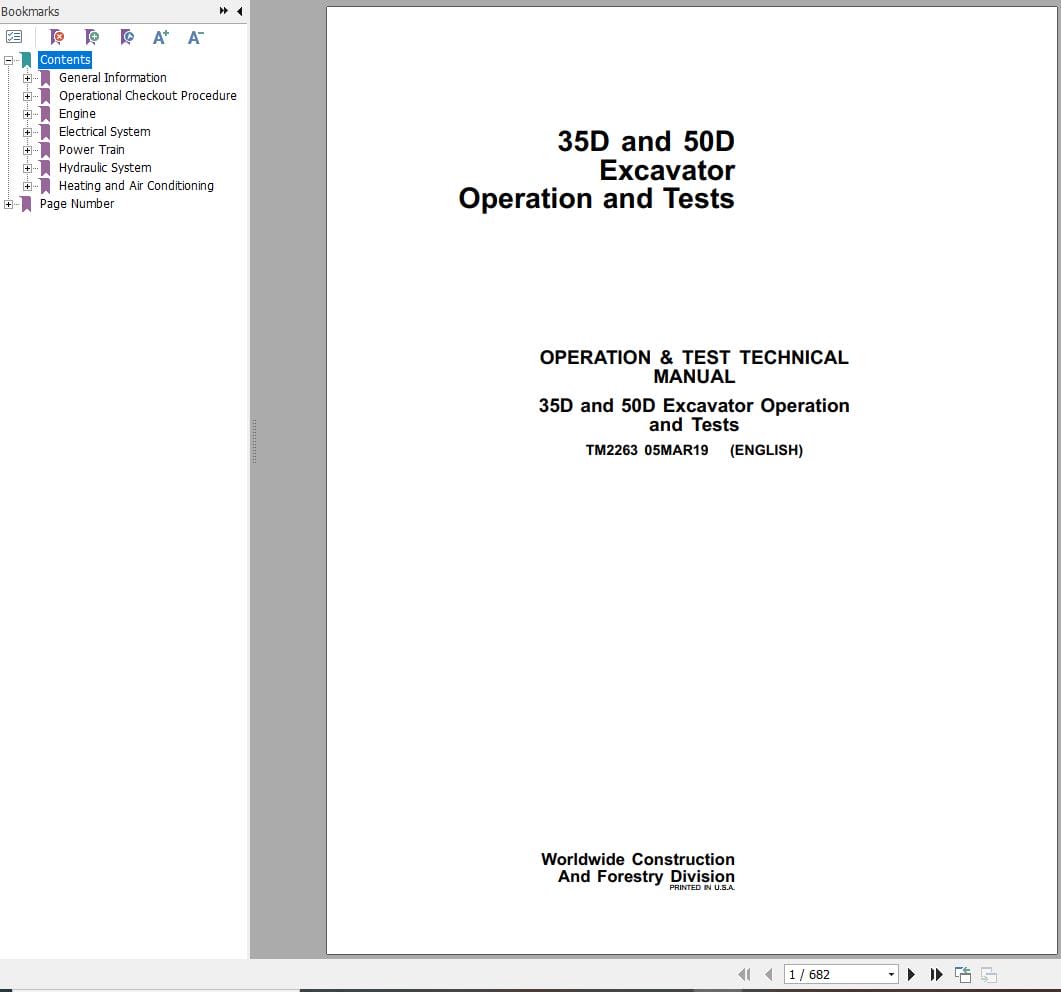1061x992 pixels.
Task: Open the General Information bookmark
Action: pyautogui.click(x=112, y=78)
